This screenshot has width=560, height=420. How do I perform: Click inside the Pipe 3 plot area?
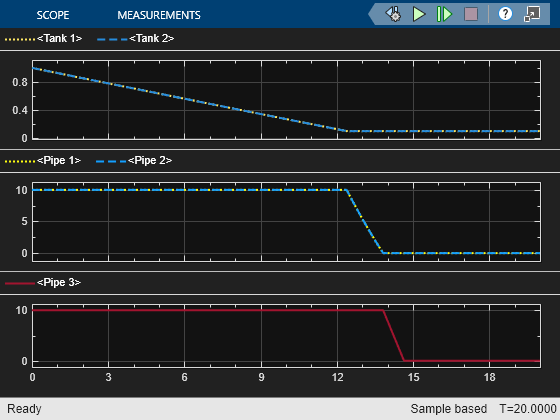pos(286,336)
